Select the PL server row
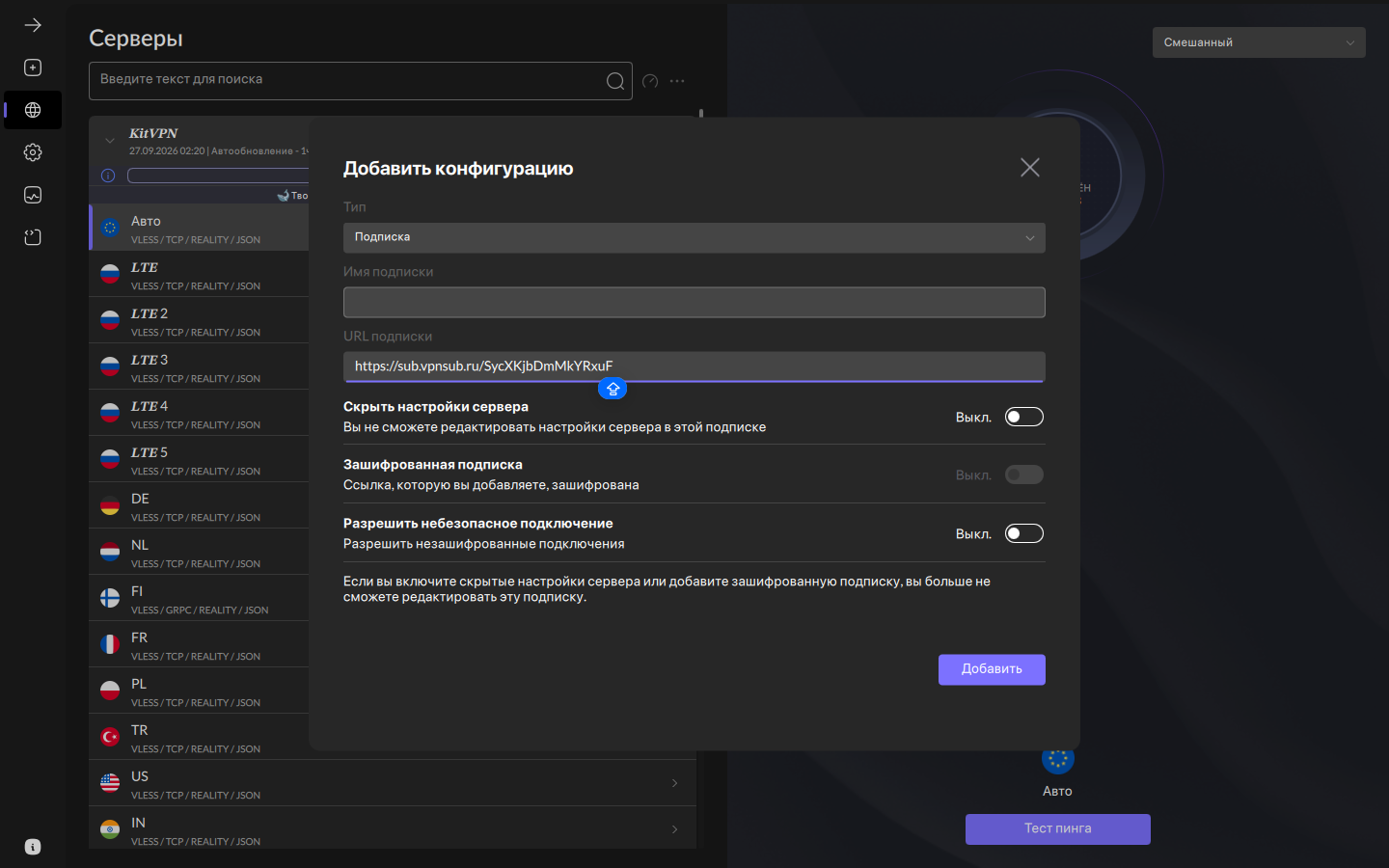The width and height of the screenshot is (1389, 868). (x=199, y=691)
